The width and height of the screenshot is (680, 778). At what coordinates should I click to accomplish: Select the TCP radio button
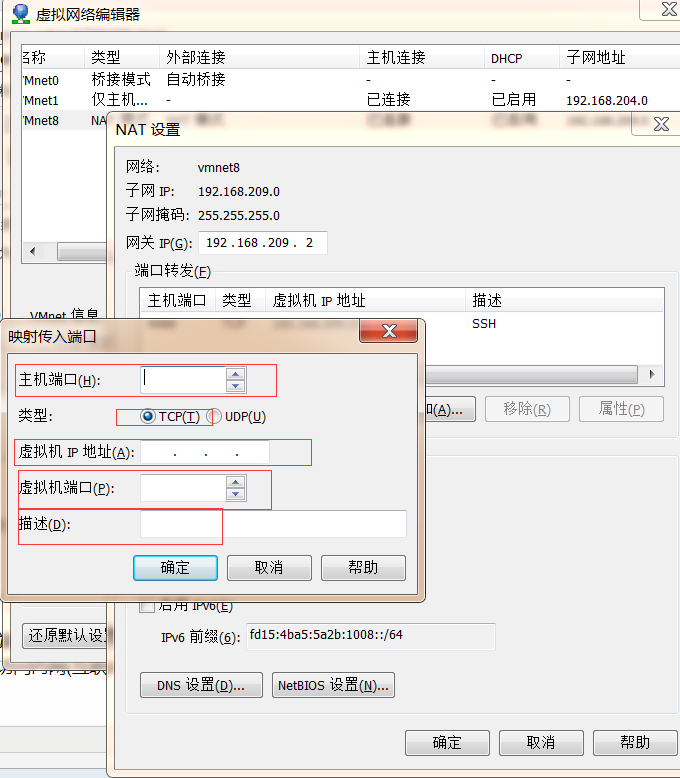point(147,416)
